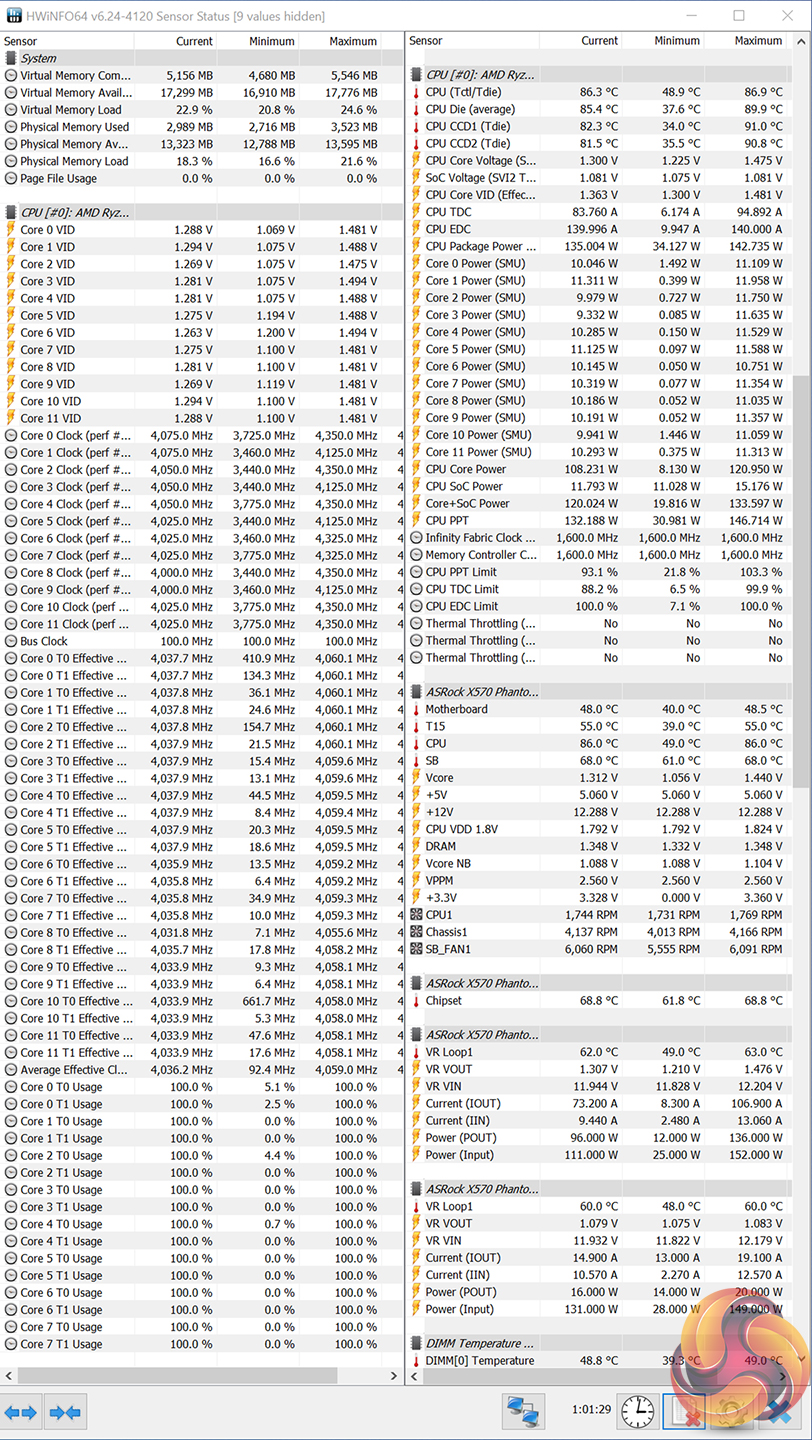
Task: Select the CPU PPT Limit row
Action: tap(600, 572)
